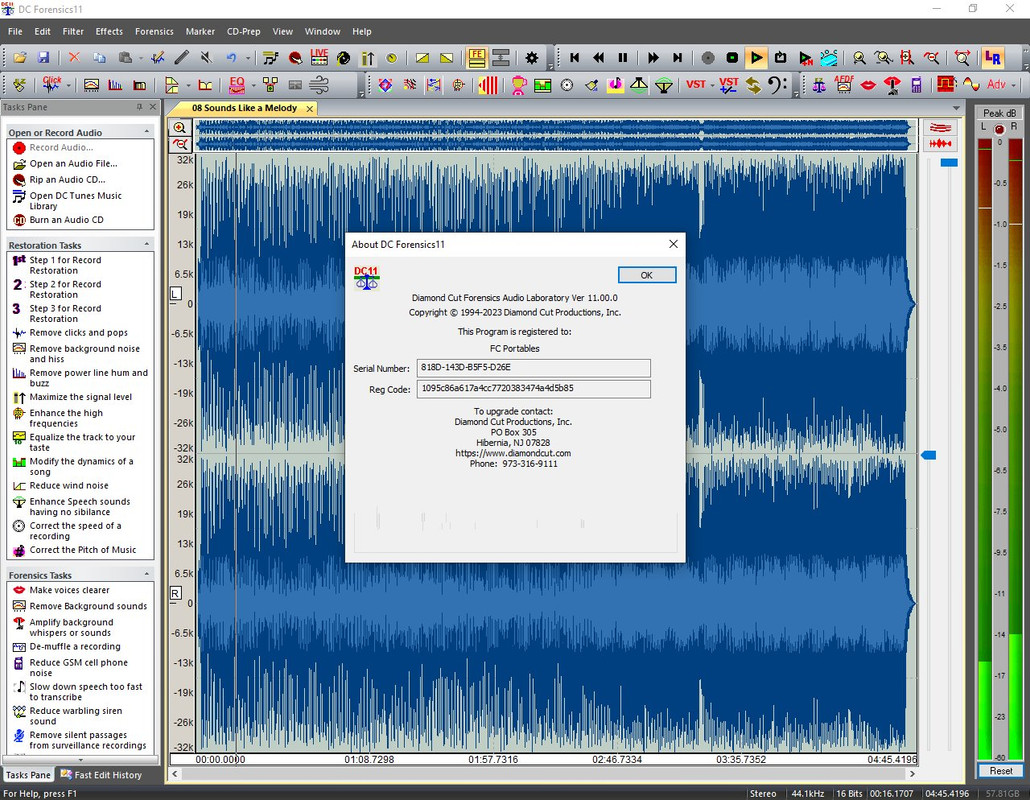Click the red lips voice toolbar icon
This screenshot has height=800, width=1030.
(x=868, y=85)
